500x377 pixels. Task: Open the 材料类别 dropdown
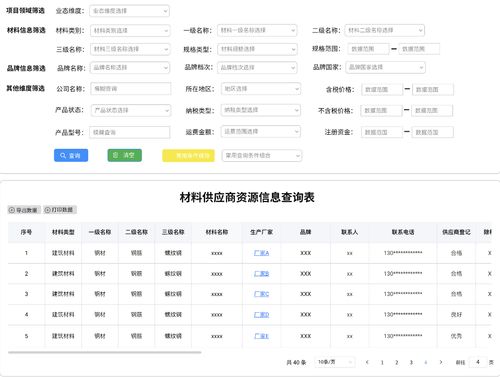[130, 31]
